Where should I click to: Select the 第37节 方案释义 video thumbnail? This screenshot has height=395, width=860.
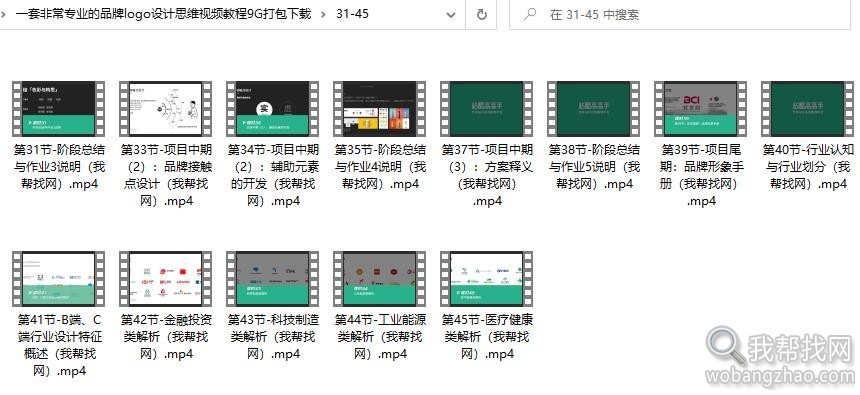[486, 109]
